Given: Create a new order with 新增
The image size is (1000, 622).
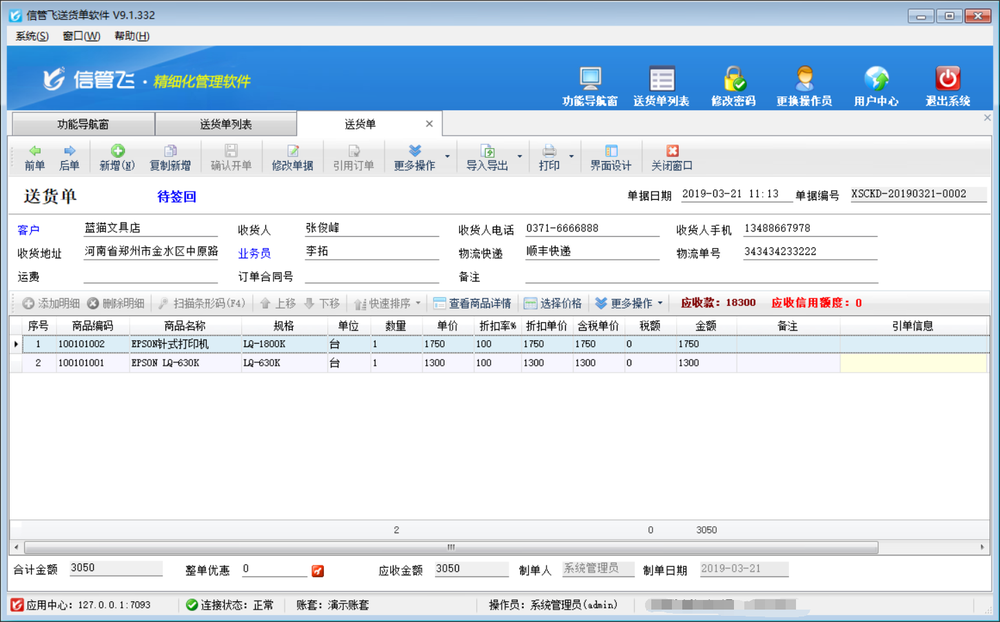Looking at the screenshot, I should click(x=117, y=158).
